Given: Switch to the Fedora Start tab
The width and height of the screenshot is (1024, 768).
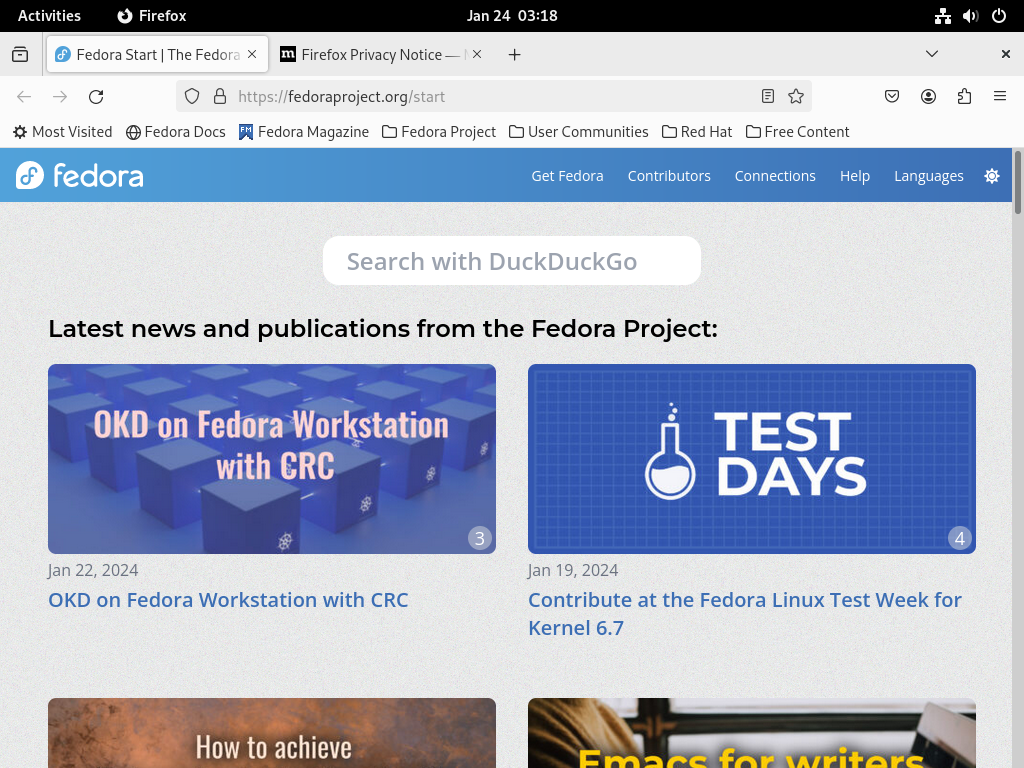Looking at the screenshot, I should point(157,54).
